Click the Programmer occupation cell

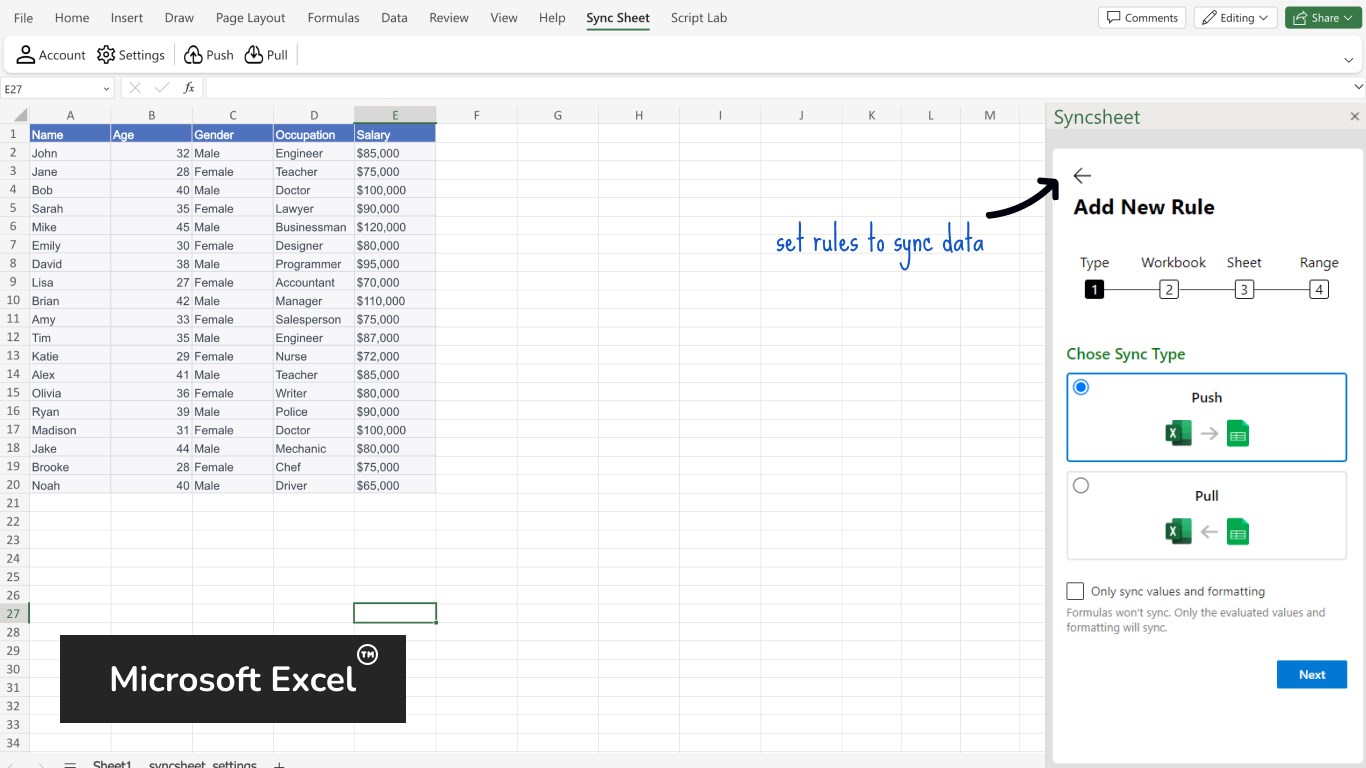[314, 264]
